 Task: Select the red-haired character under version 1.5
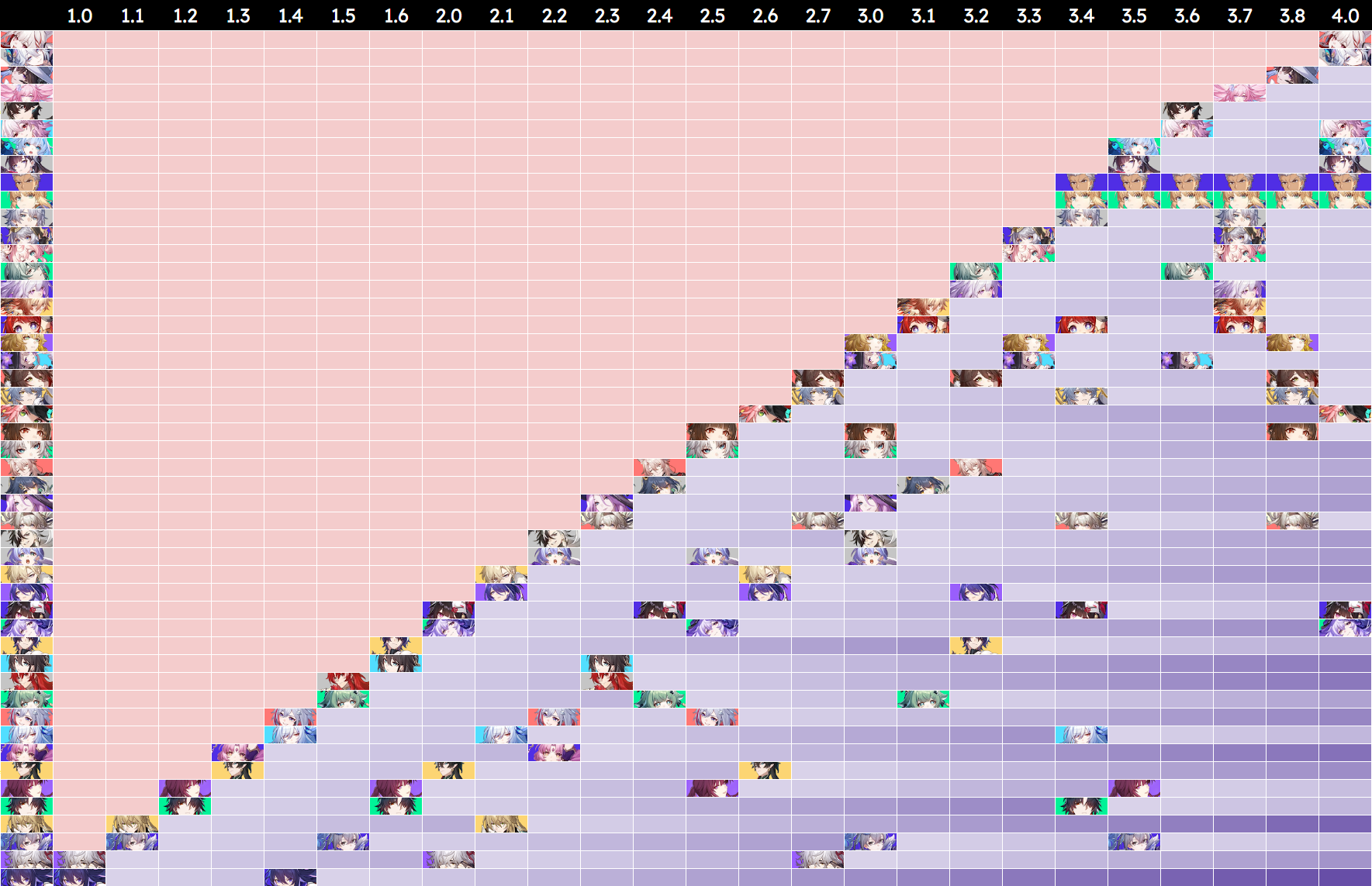343,681
